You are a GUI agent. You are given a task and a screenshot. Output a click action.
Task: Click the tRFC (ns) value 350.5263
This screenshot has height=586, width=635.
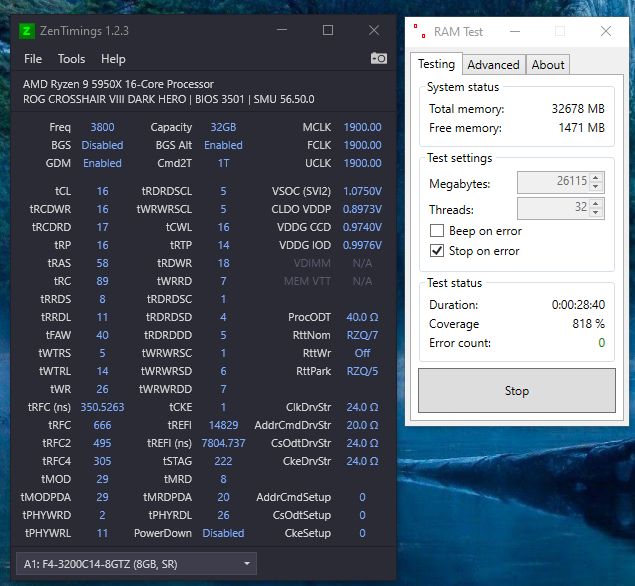tap(102, 407)
